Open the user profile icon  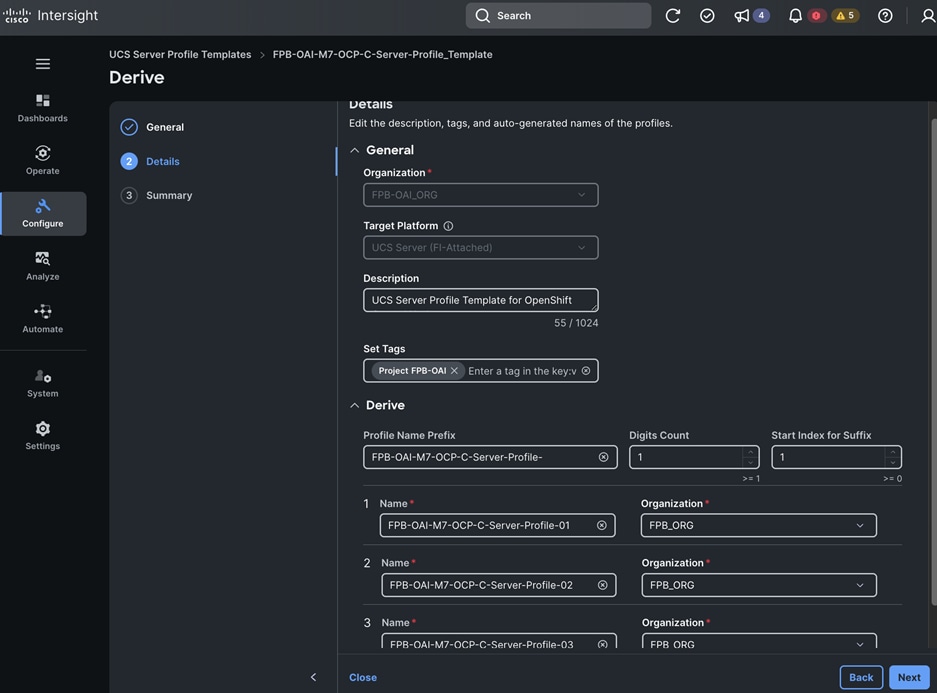point(928,16)
